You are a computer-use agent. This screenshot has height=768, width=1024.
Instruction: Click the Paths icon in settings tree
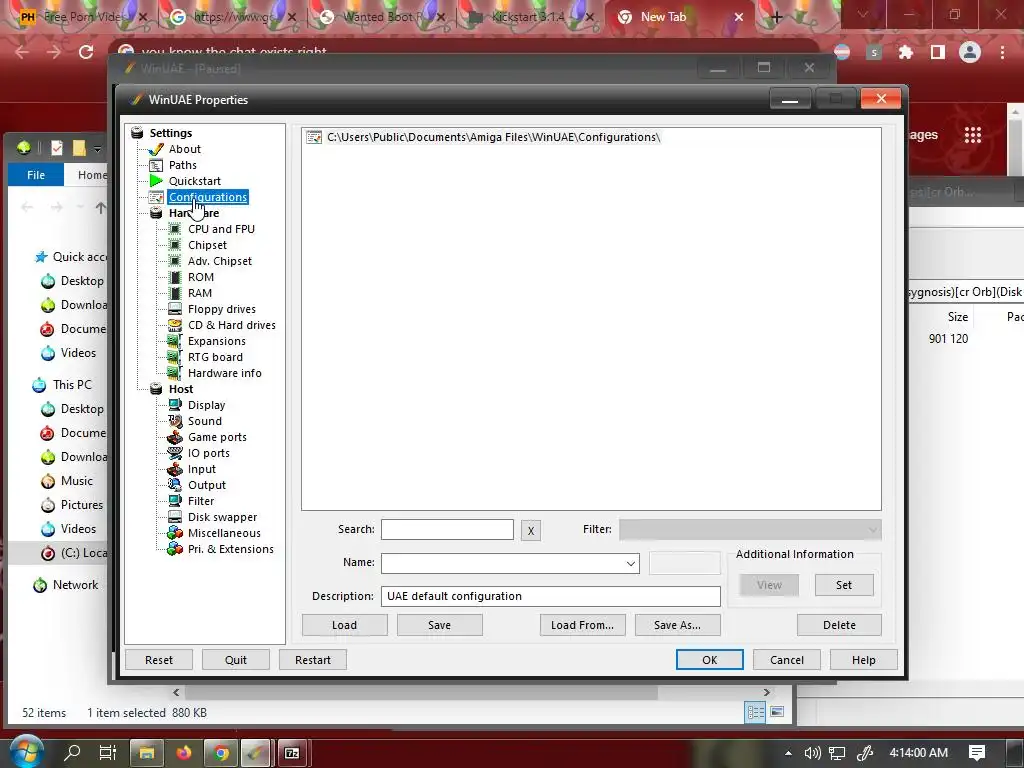(156, 165)
